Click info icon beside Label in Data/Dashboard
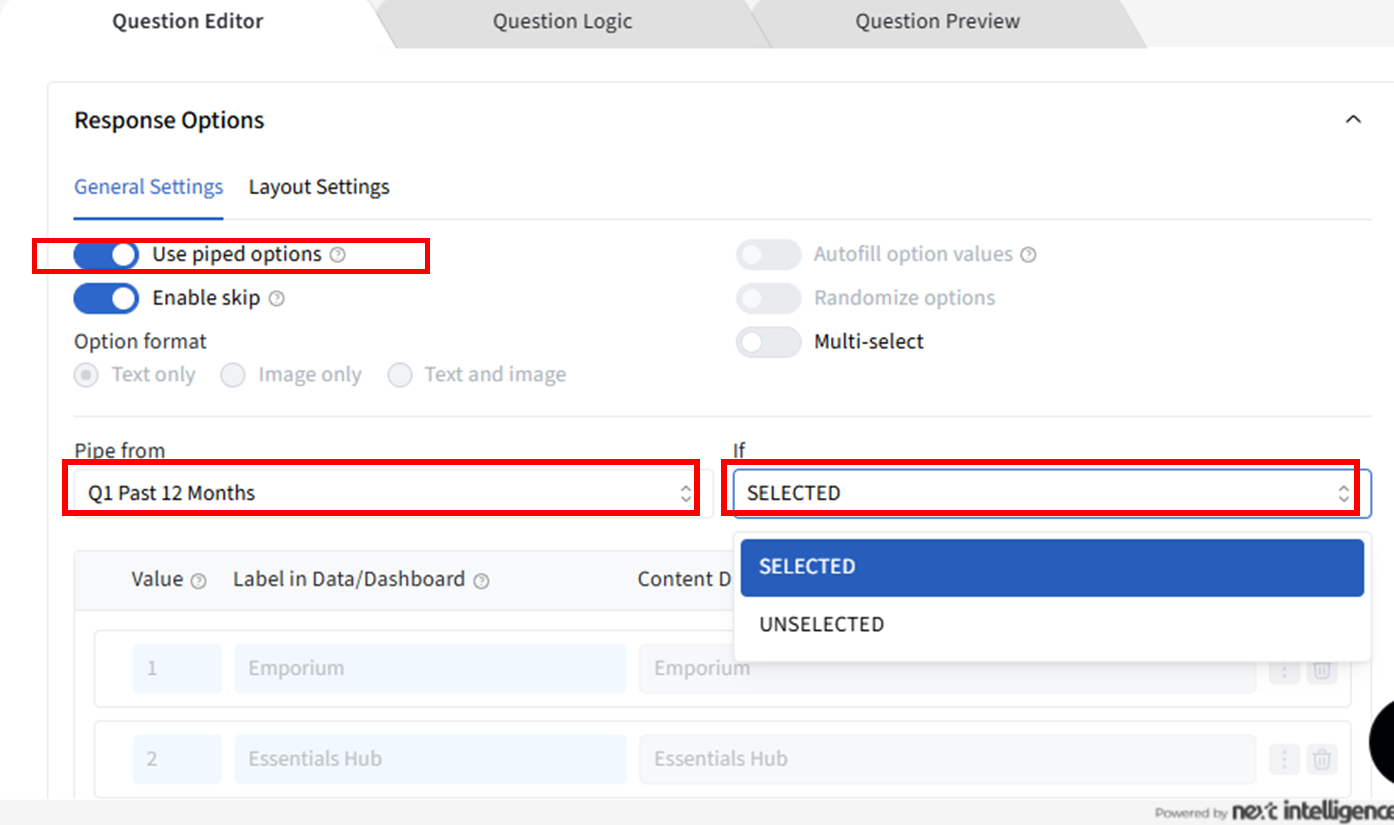Image resolution: width=1394 pixels, height=825 pixels. (481, 581)
